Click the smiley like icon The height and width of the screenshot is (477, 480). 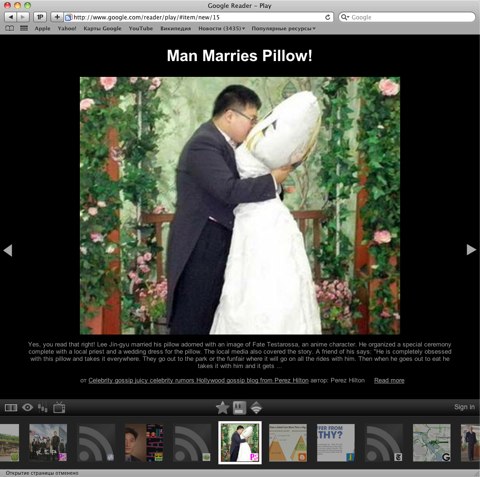239,407
